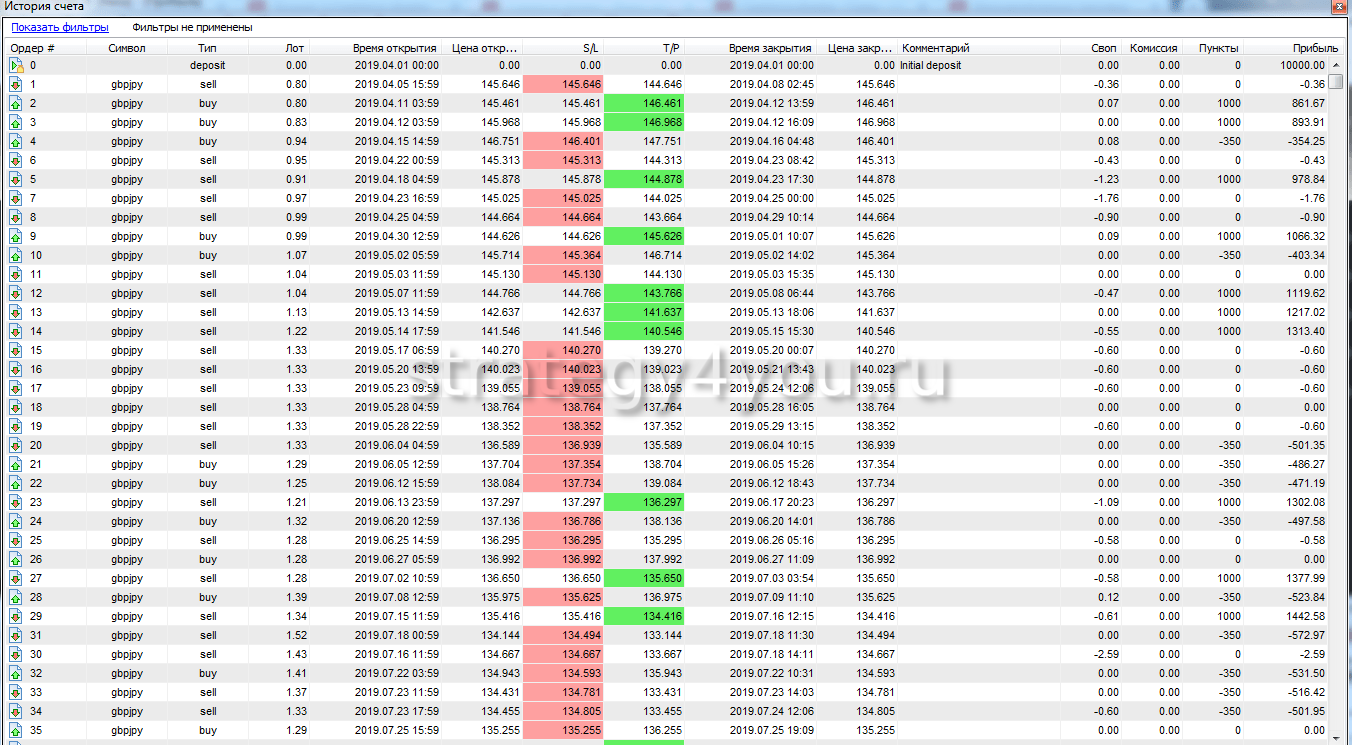
Task: Click the trade icon beside order 29
Action: coord(16,617)
